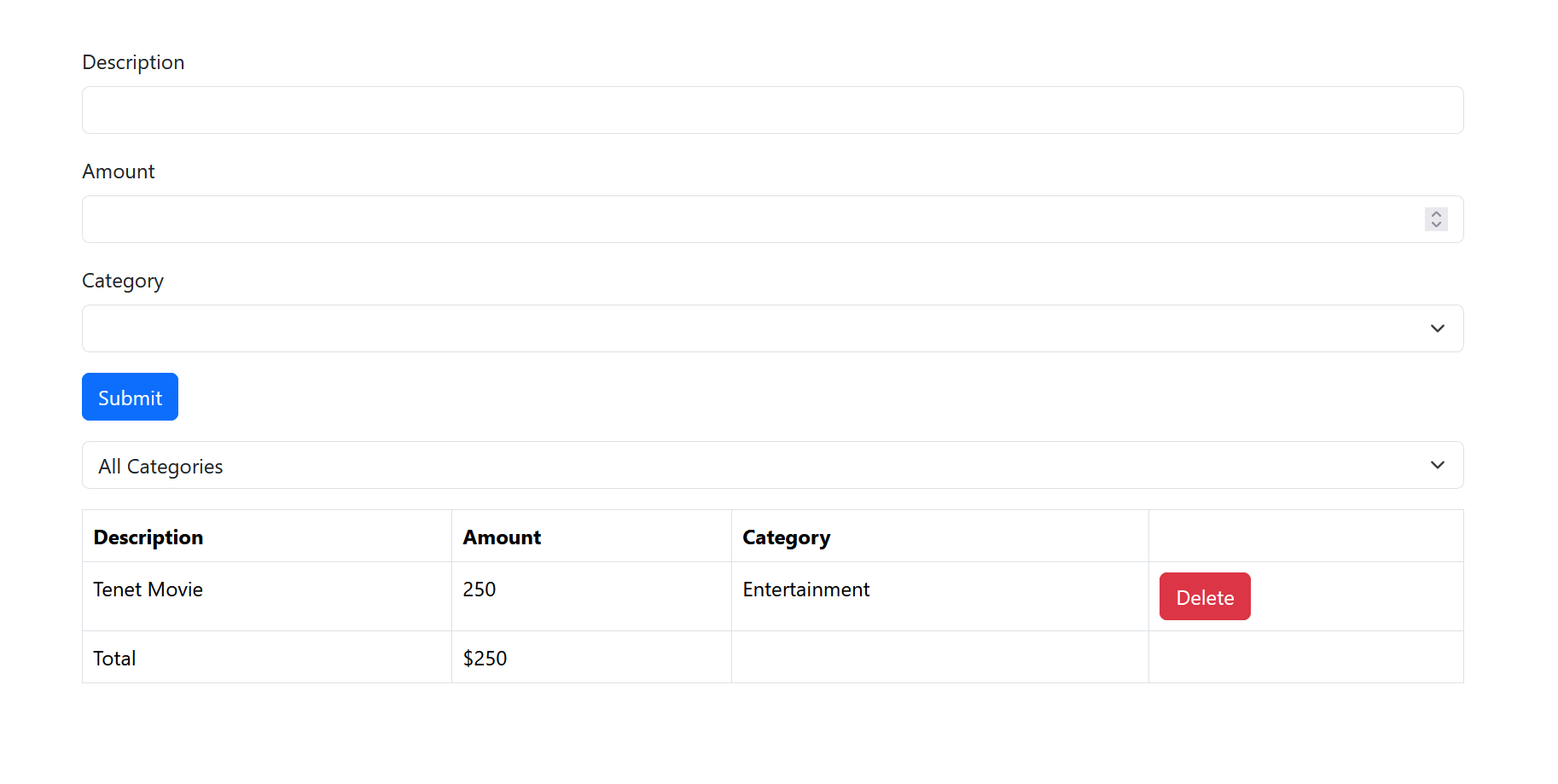Click the $250 total amount cell
Viewport: 1558px width, 784px height.
pos(485,658)
